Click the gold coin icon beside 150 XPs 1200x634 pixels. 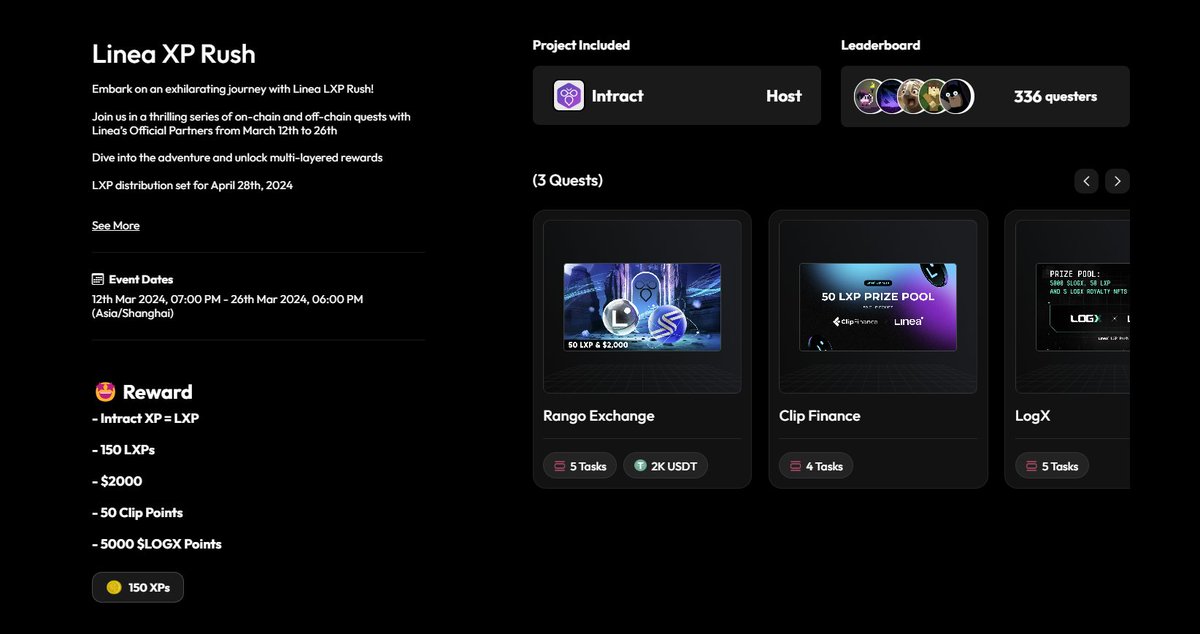click(114, 587)
